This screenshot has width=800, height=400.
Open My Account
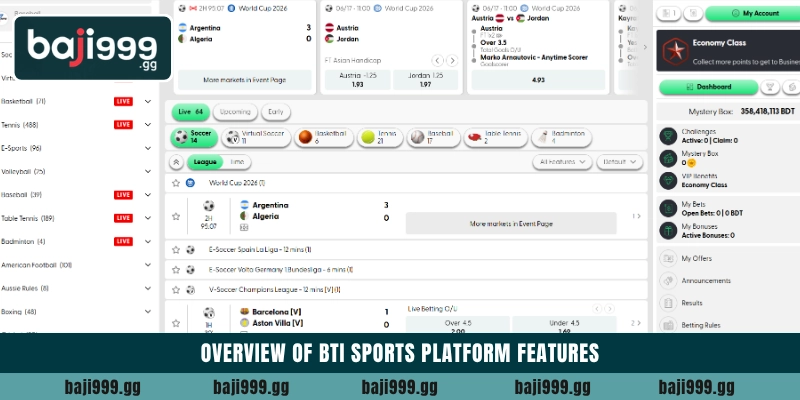[754, 14]
